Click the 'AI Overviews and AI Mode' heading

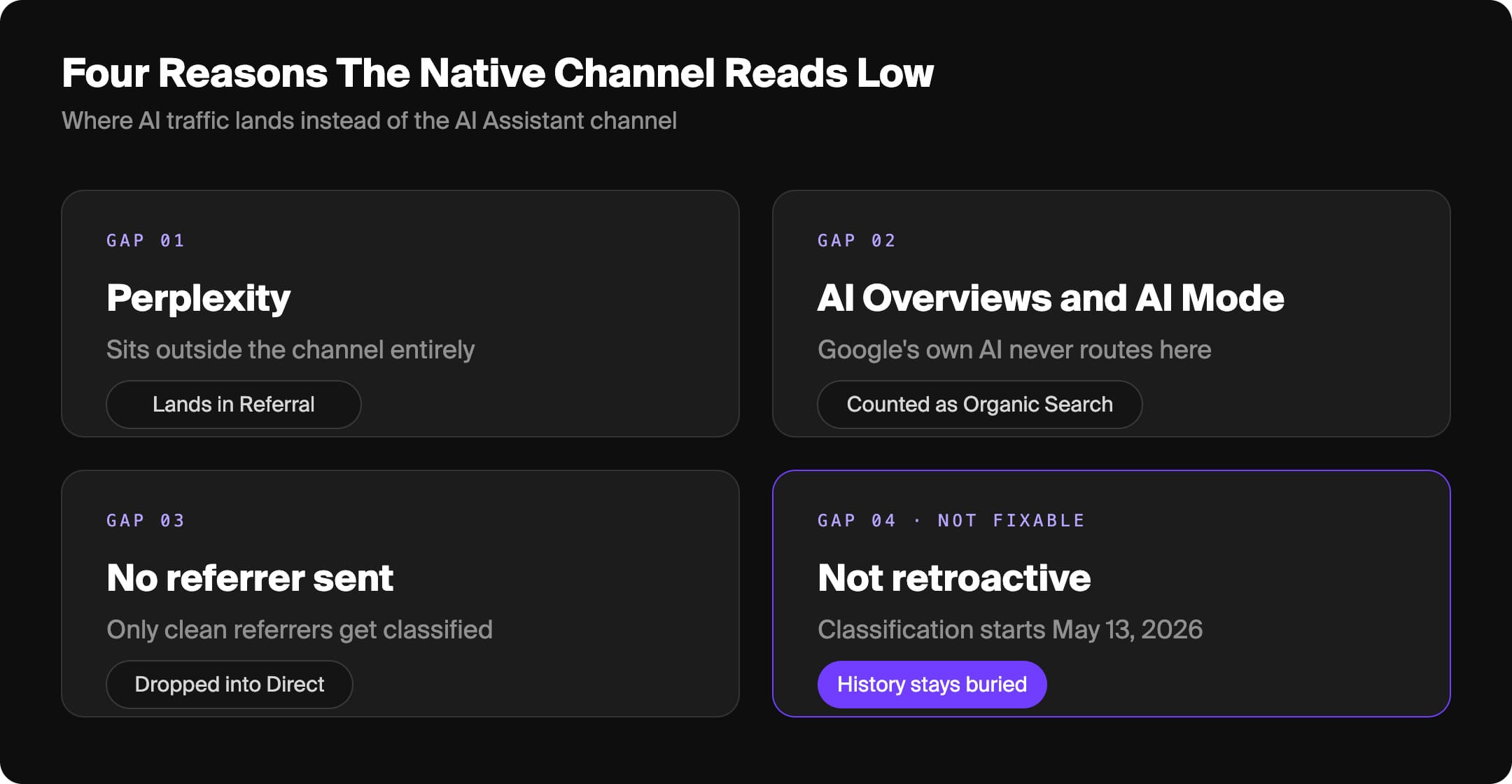click(1051, 298)
